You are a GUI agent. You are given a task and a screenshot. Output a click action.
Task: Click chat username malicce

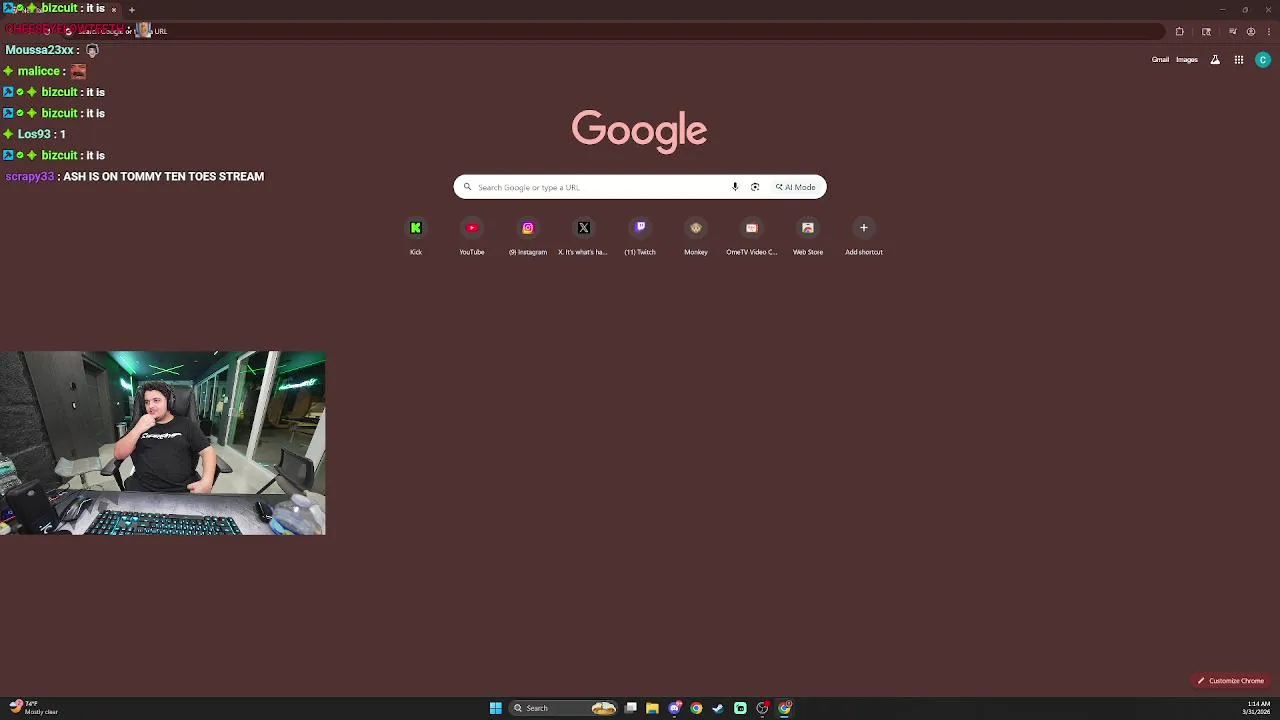[x=39, y=71]
